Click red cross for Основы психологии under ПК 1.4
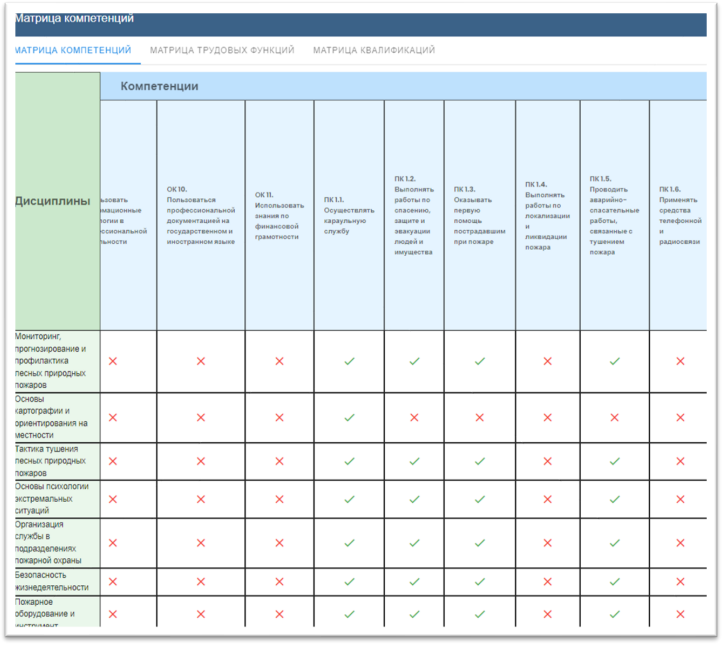Viewport: 726px width, 647px height. point(547,499)
